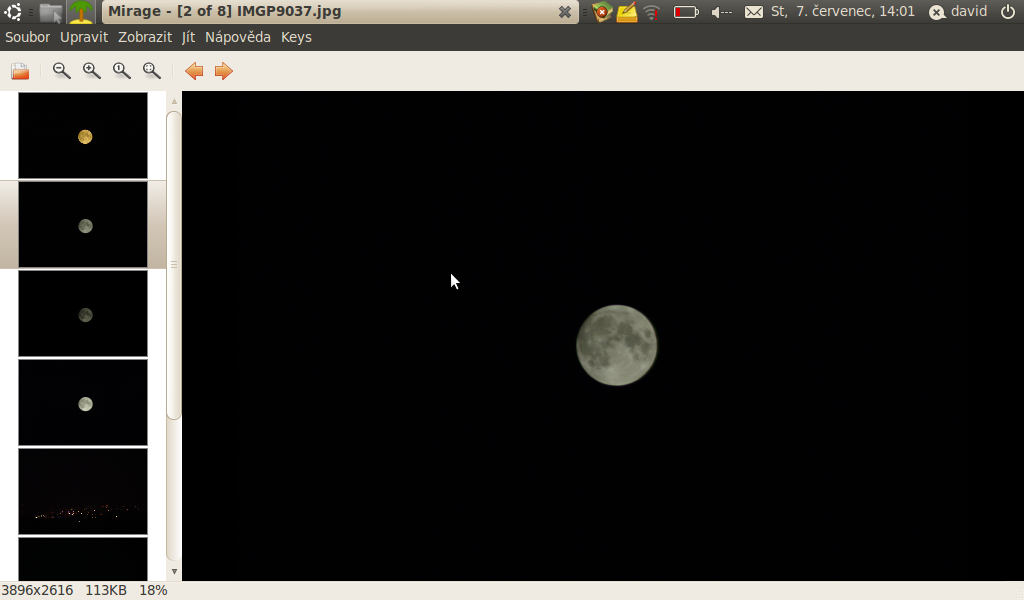Select the third dark moon thumbnail
1024x600 pixels.
(83, 314)
